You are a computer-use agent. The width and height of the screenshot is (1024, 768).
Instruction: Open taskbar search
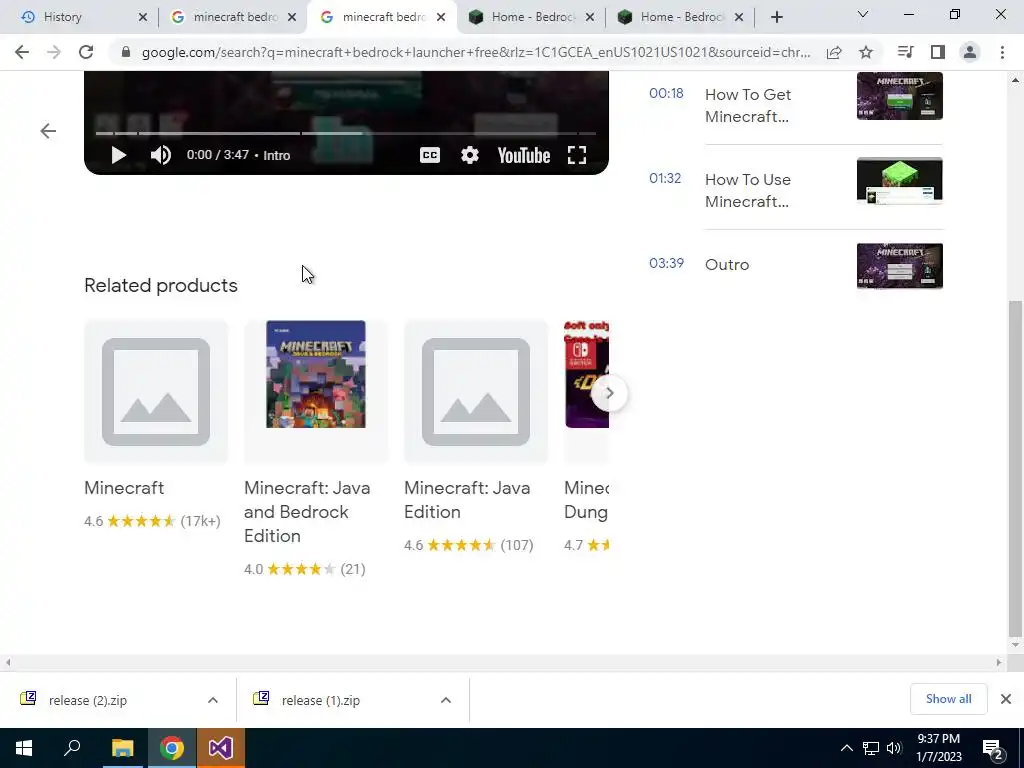[x=72, y=748]
